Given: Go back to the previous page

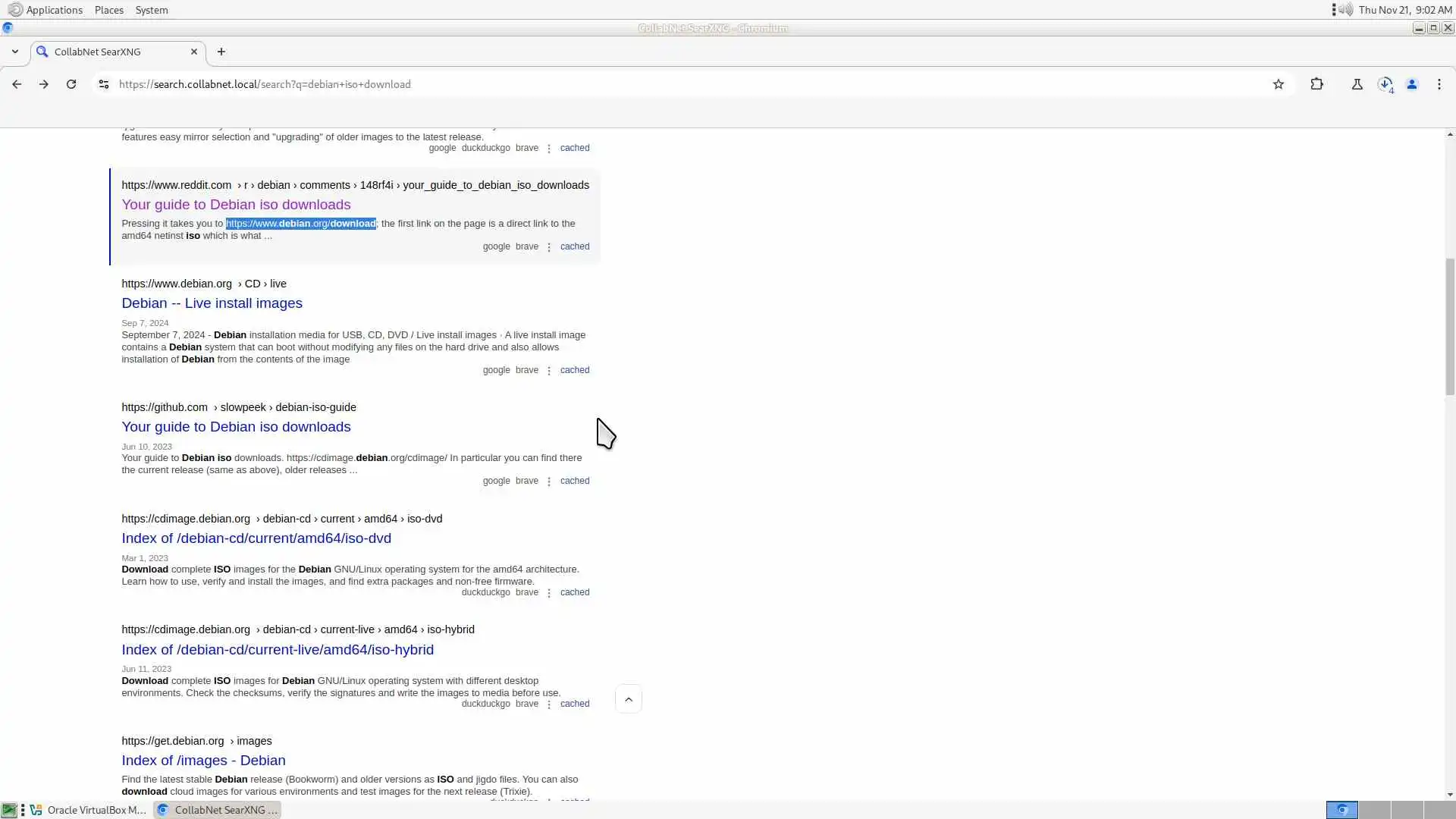Looking at the screenshot, I should pyautogui.click(x=17, y=84).
